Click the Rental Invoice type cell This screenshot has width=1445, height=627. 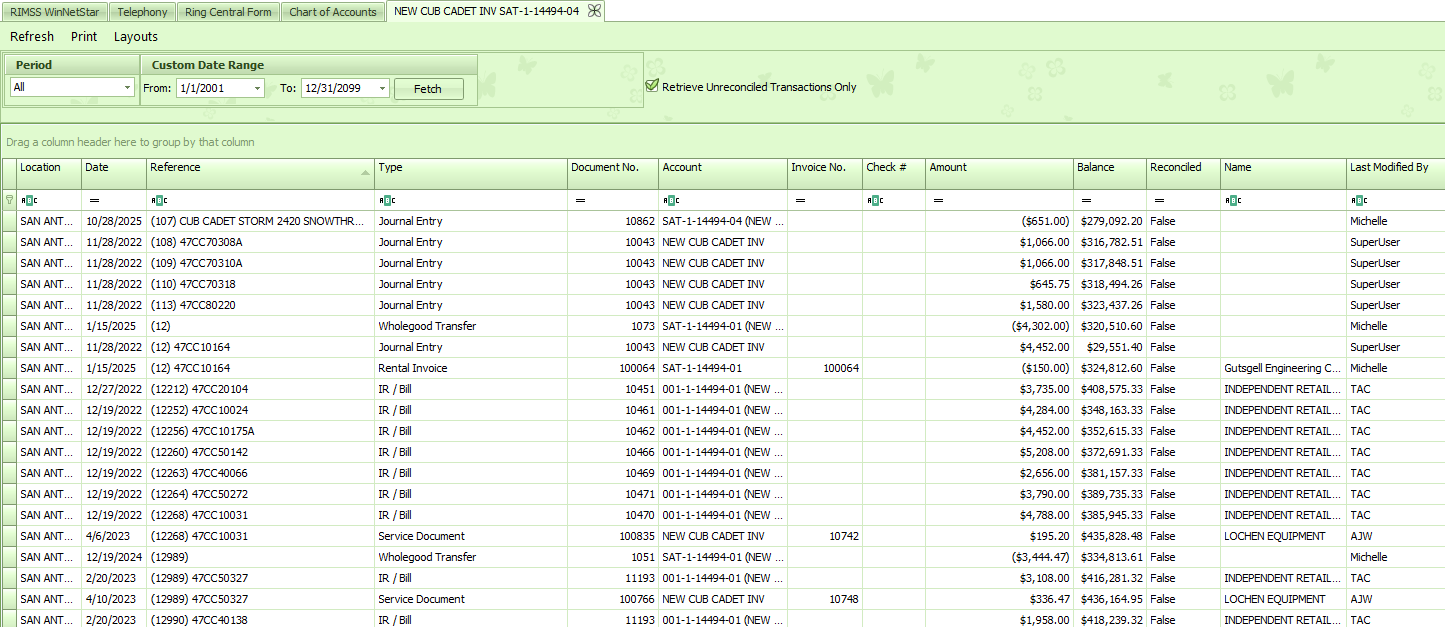(x=471, y=368)
